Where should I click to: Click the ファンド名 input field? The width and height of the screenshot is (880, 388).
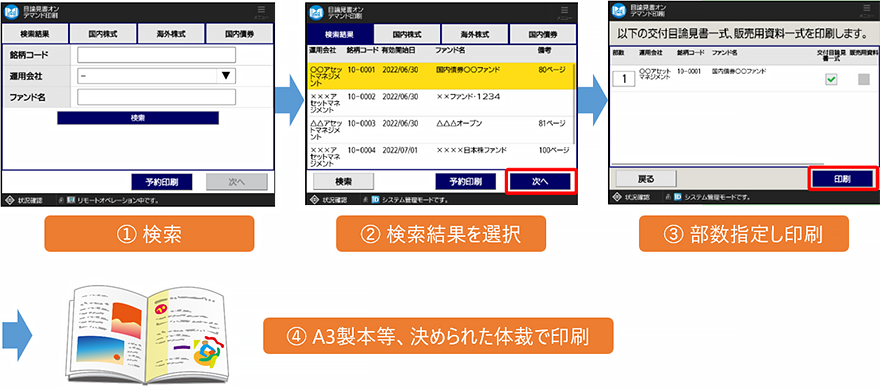[x=157, y=97]
